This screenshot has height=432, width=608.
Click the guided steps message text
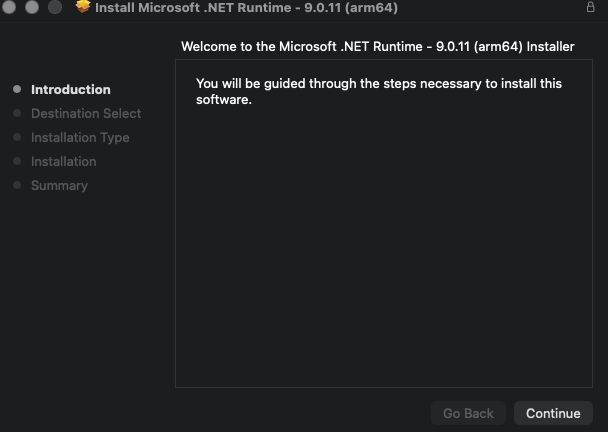(378, 91)
